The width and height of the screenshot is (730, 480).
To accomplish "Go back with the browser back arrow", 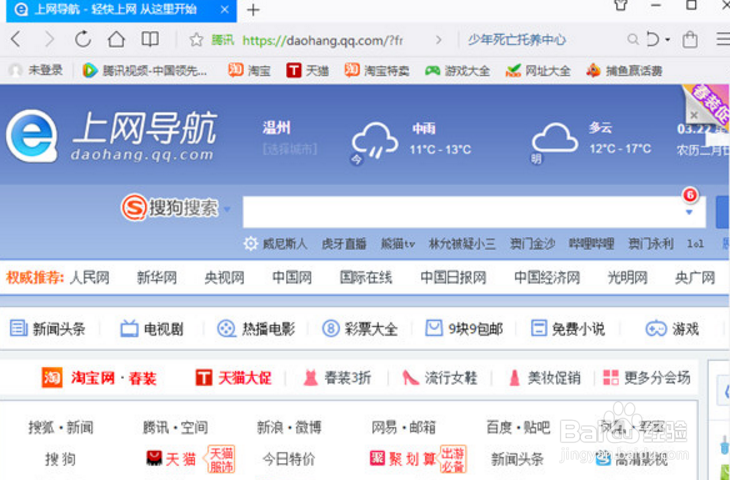I will (15, 39).
